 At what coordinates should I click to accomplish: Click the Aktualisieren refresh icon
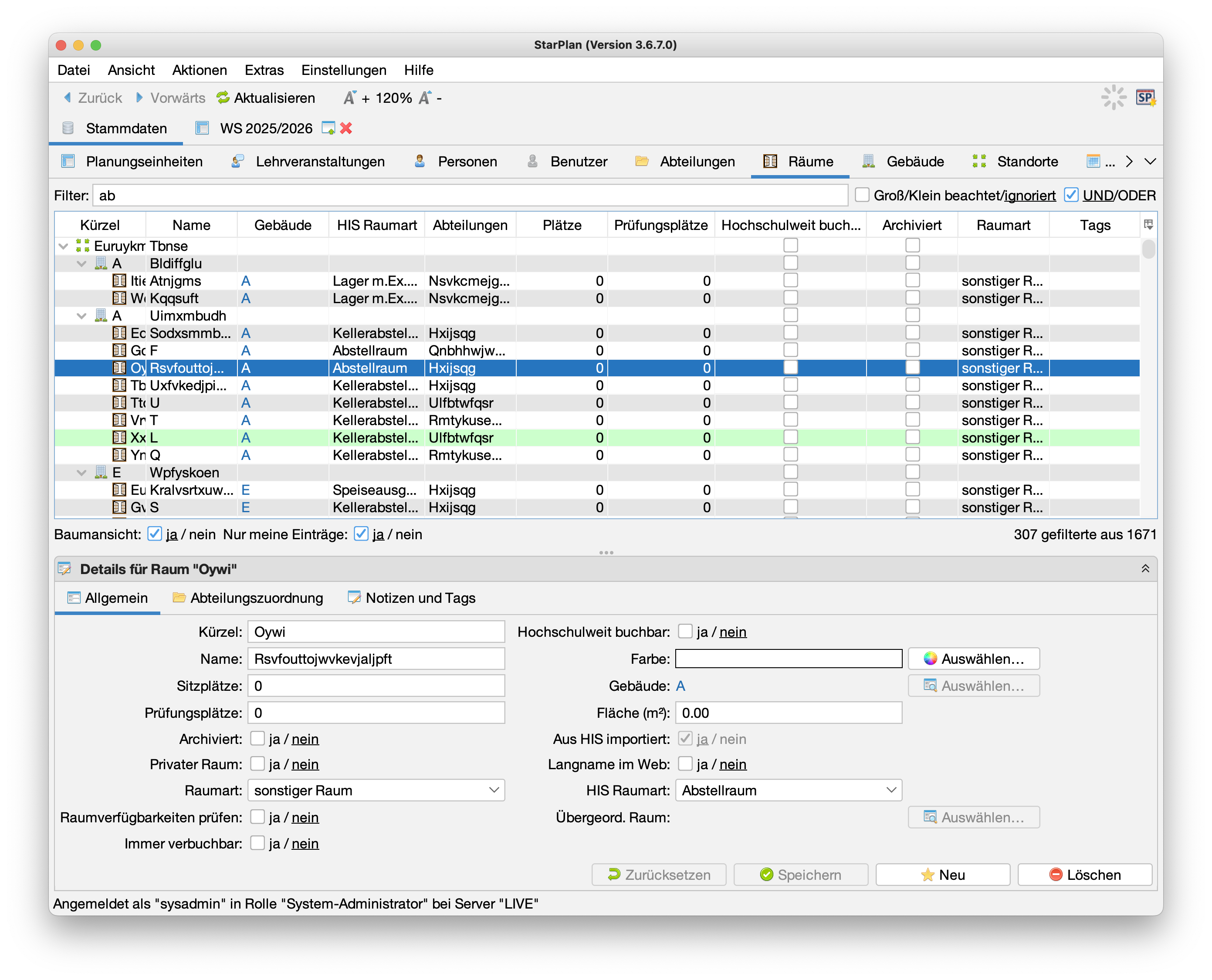click(223, 98)
